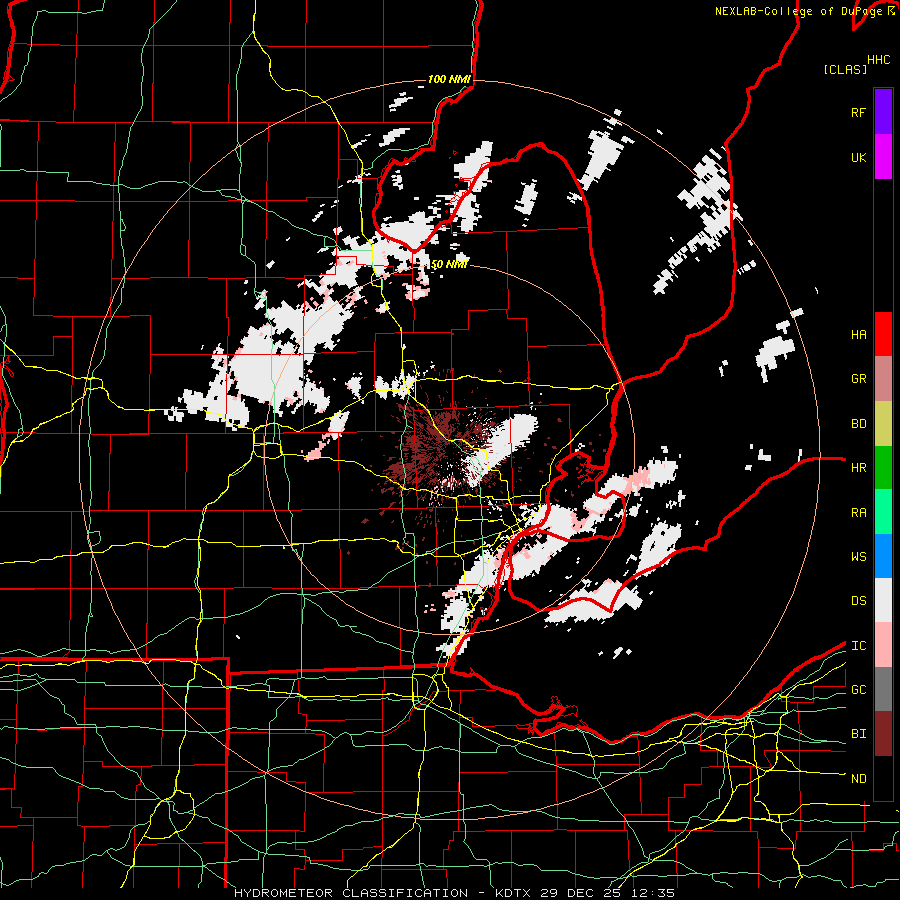Click the 'ND' legend label
The width and height of the screenshot is (900, 900).
tap(858, 779)
